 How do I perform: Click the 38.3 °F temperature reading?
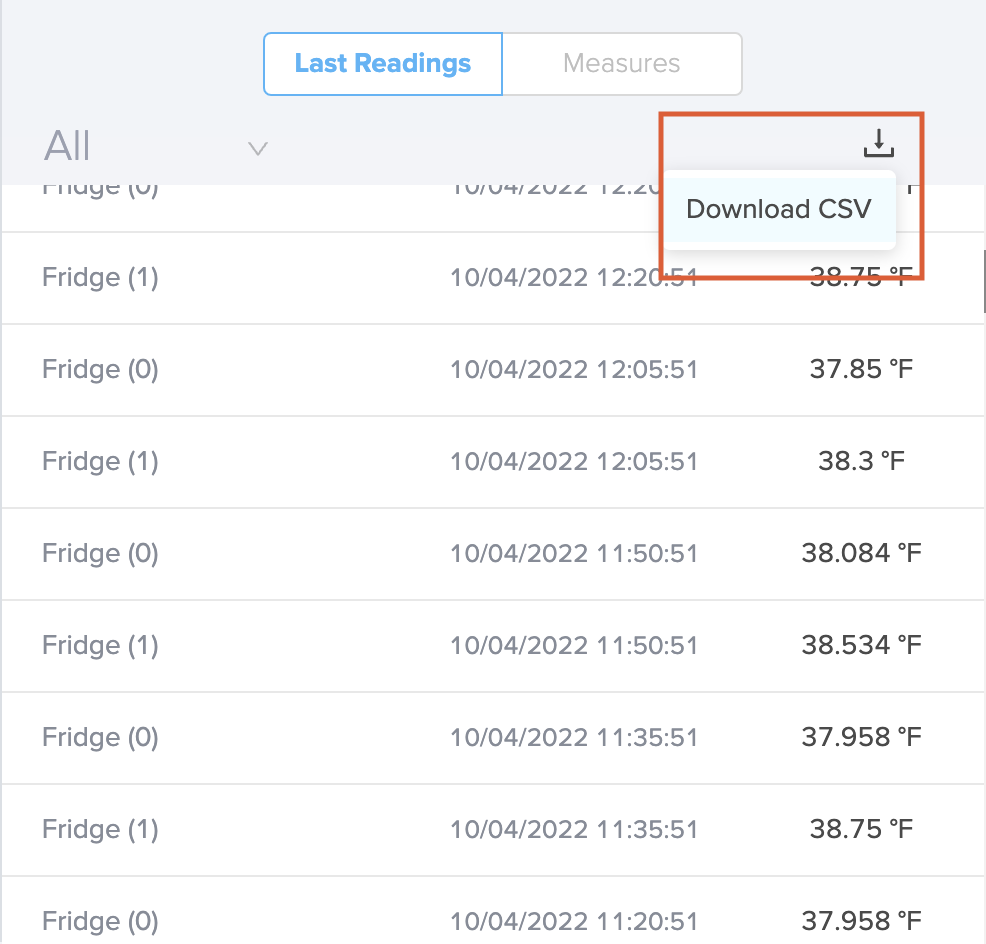pyautogui.click(x=861, y=461)
